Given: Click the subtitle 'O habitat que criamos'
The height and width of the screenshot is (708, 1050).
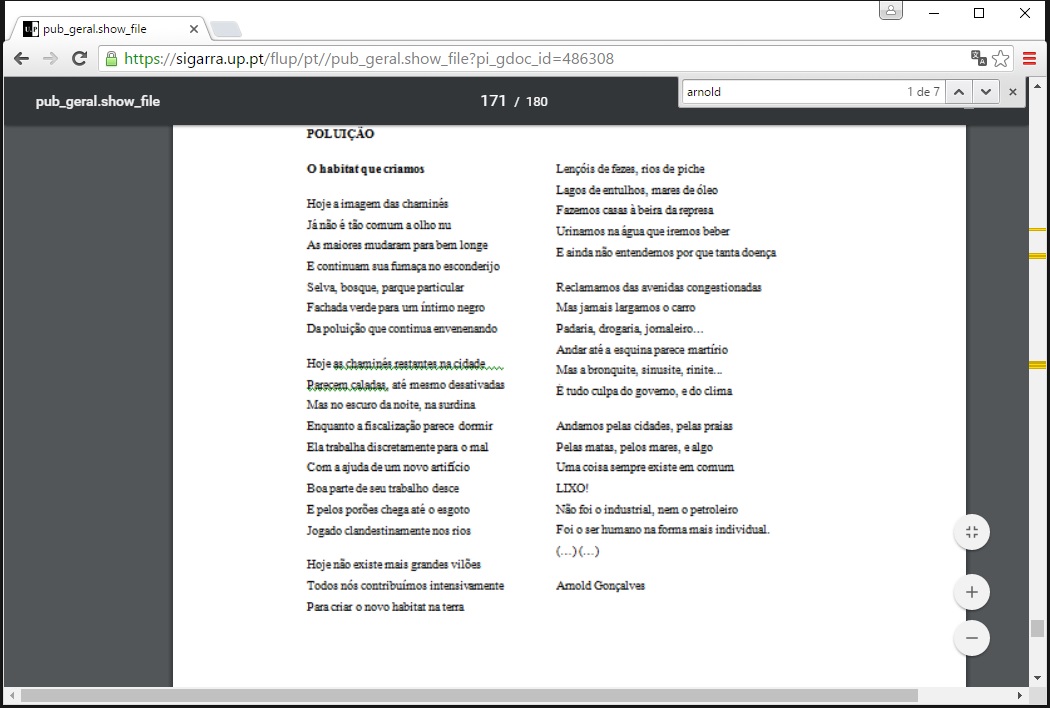Looking at the screenshot, I should click(x=366, y=169).
